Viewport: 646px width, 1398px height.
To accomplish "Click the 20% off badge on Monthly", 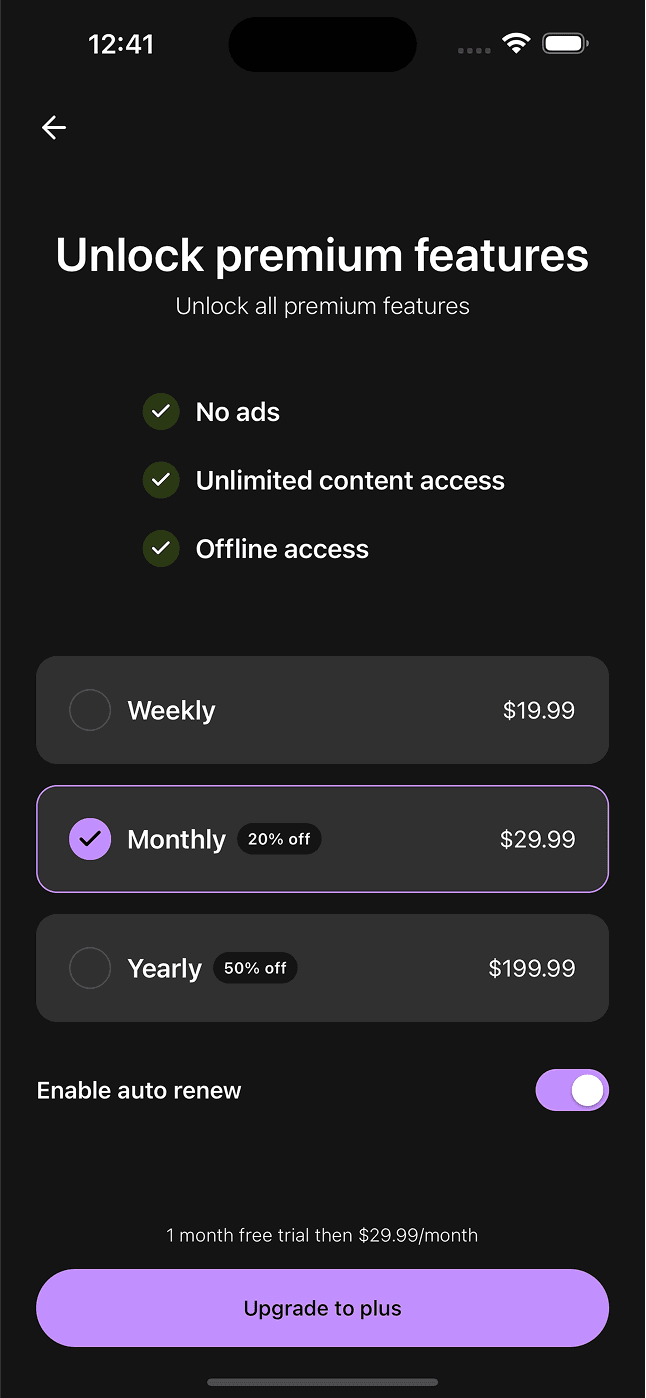I will [x=279, y=839].
